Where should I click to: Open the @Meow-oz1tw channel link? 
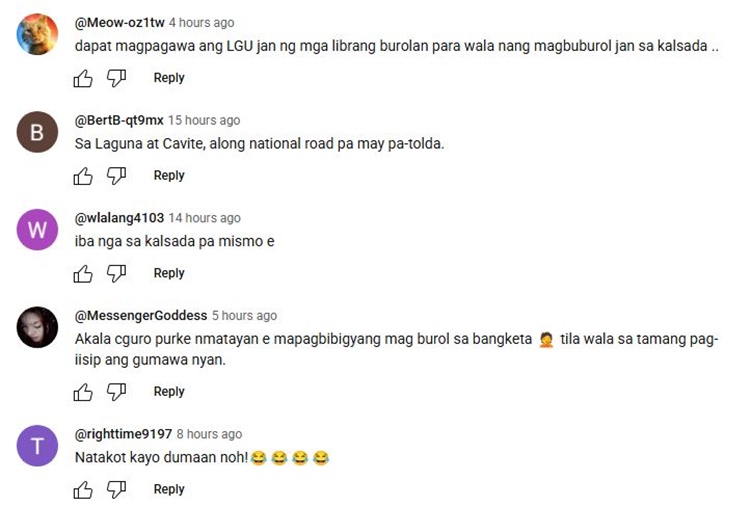coord(120,22)
